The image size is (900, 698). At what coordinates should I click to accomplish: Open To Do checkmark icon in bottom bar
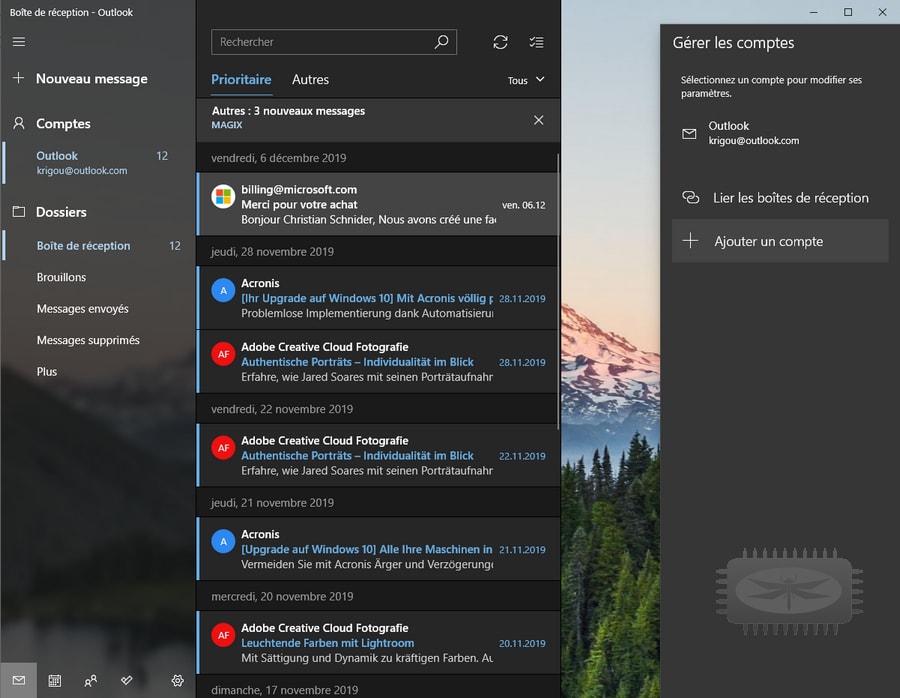(x=127, y=680)
